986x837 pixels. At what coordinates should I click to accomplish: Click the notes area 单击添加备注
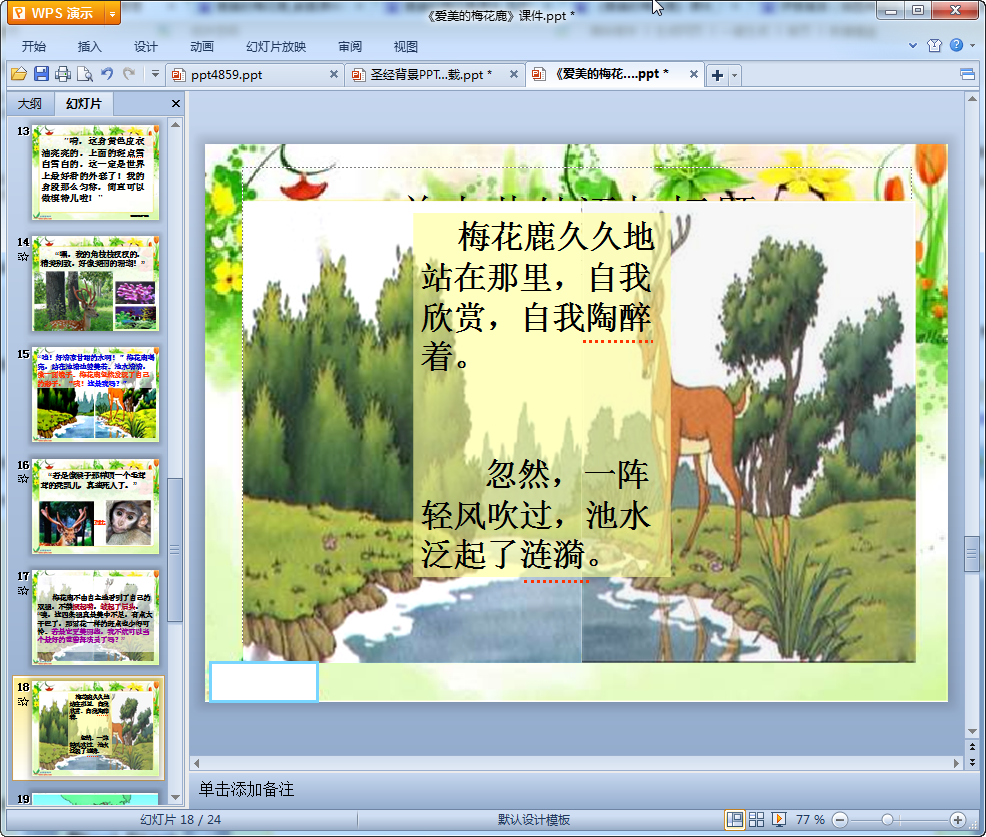(246, 789)
